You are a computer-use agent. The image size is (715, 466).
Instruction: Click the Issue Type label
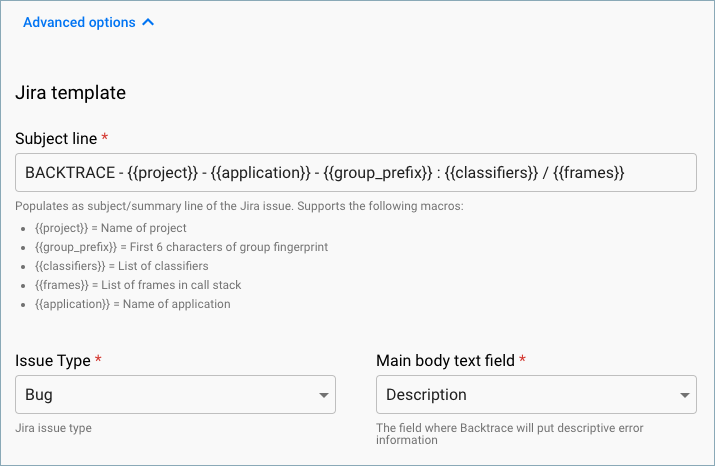pos(53,360)
